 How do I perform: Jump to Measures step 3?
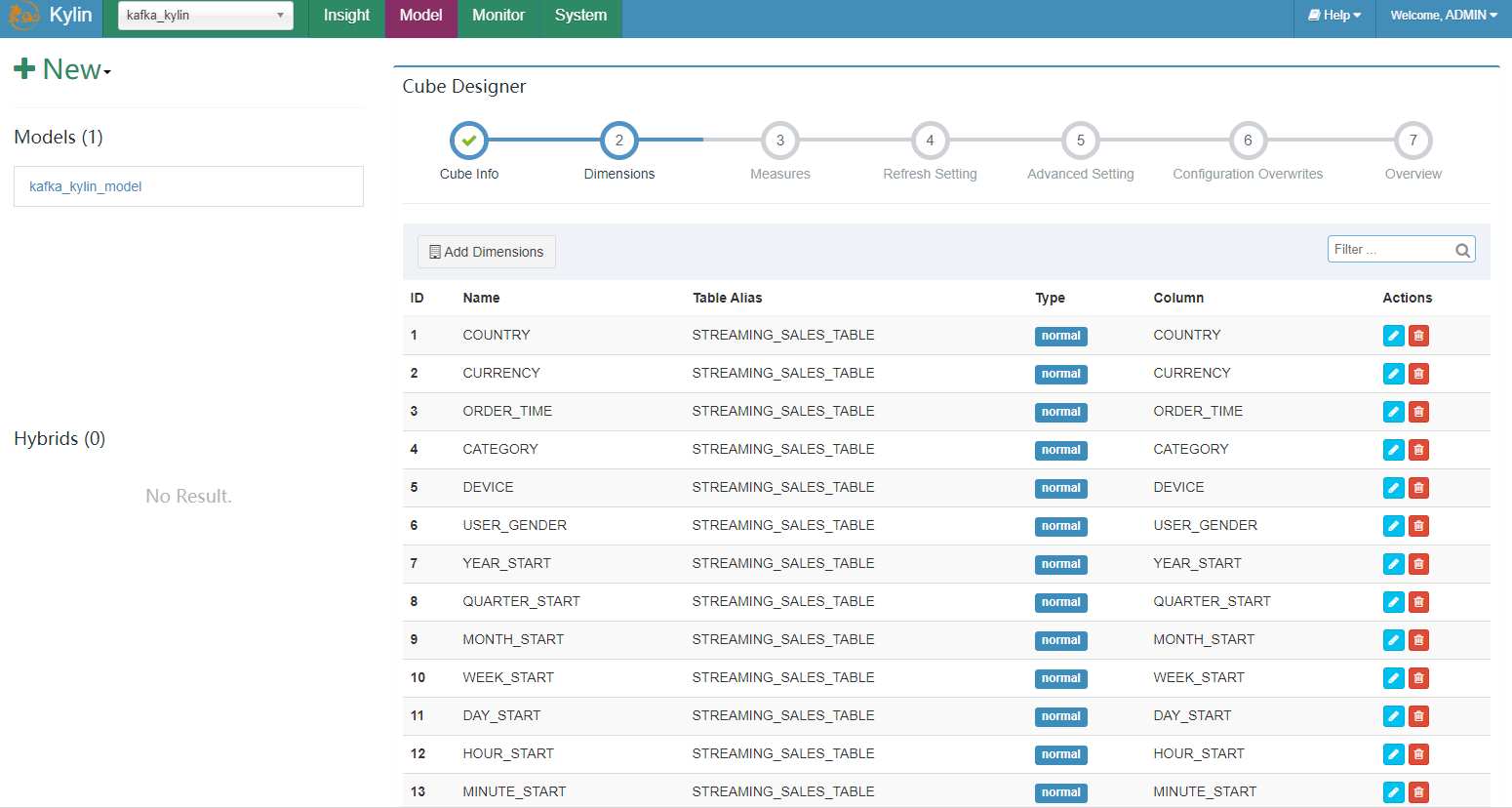pos(780,141)
